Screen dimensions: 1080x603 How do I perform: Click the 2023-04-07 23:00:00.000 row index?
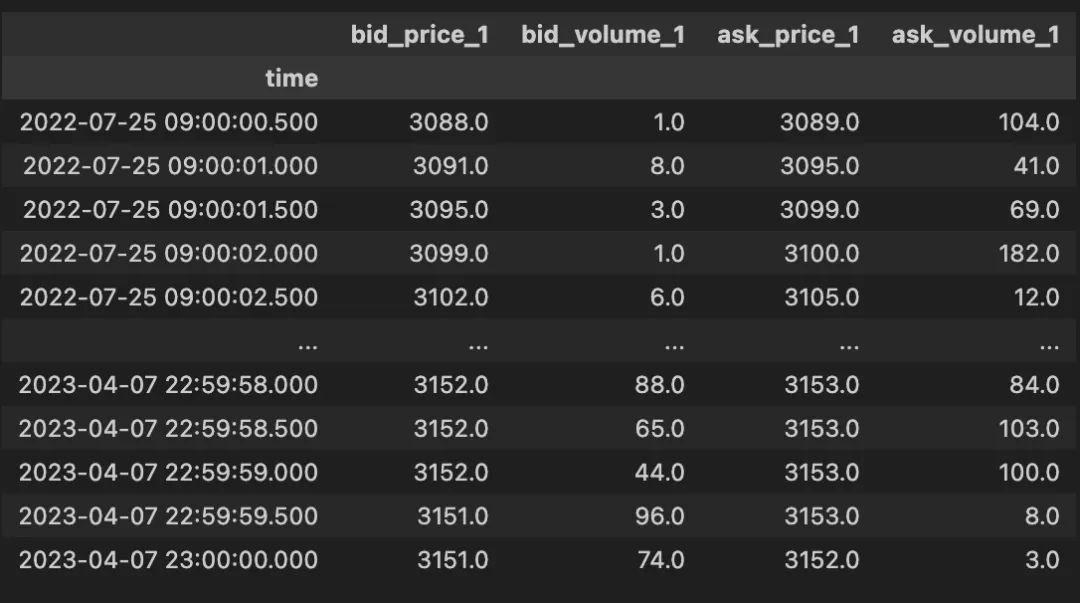168,560
